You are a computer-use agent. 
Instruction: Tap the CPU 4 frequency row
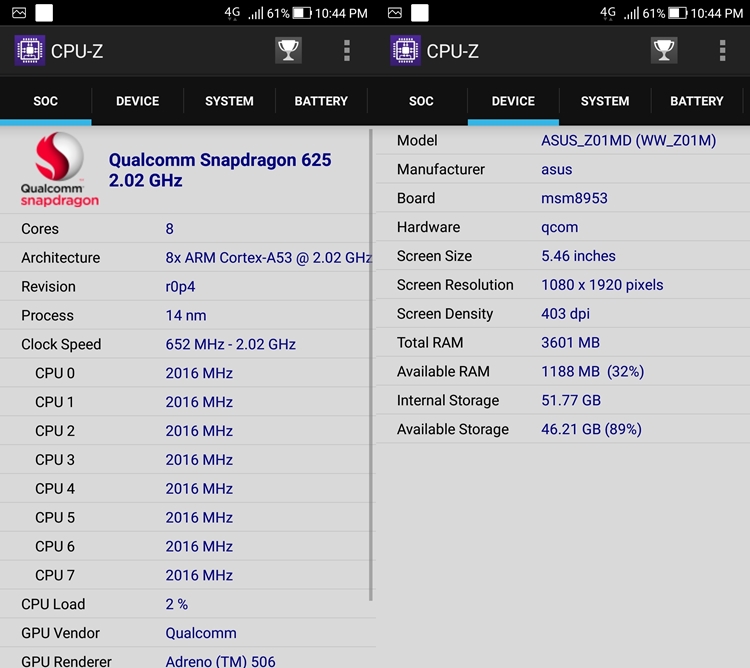point(188,489)
